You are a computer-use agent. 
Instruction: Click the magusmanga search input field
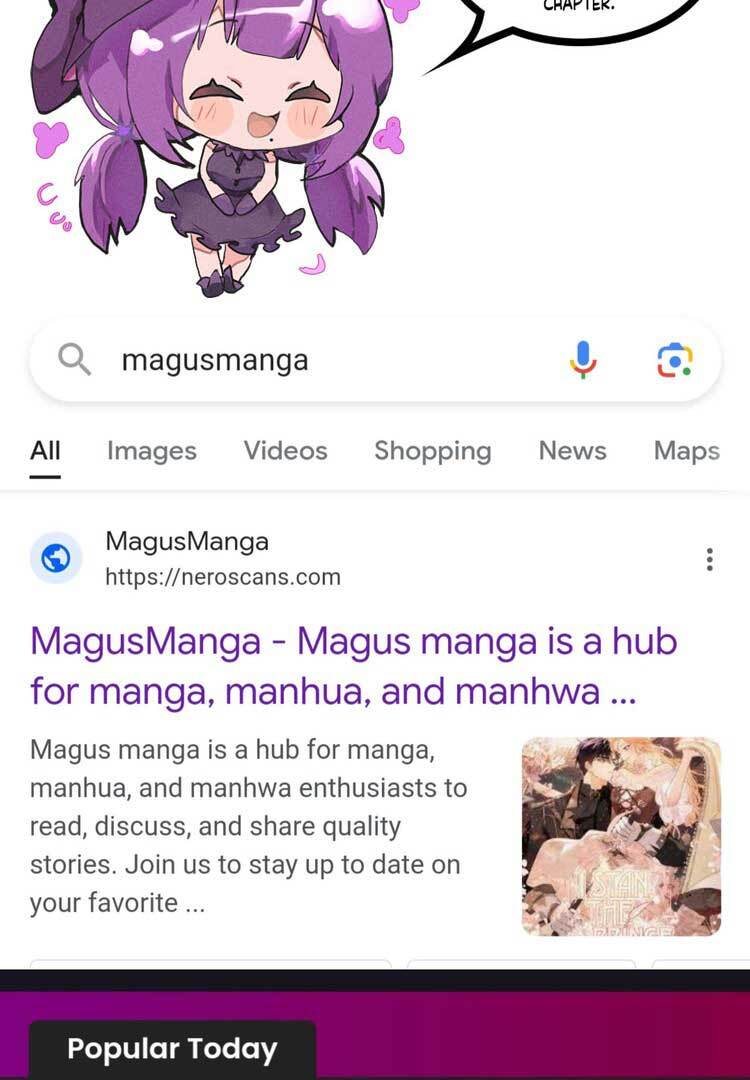coord(375,360)
